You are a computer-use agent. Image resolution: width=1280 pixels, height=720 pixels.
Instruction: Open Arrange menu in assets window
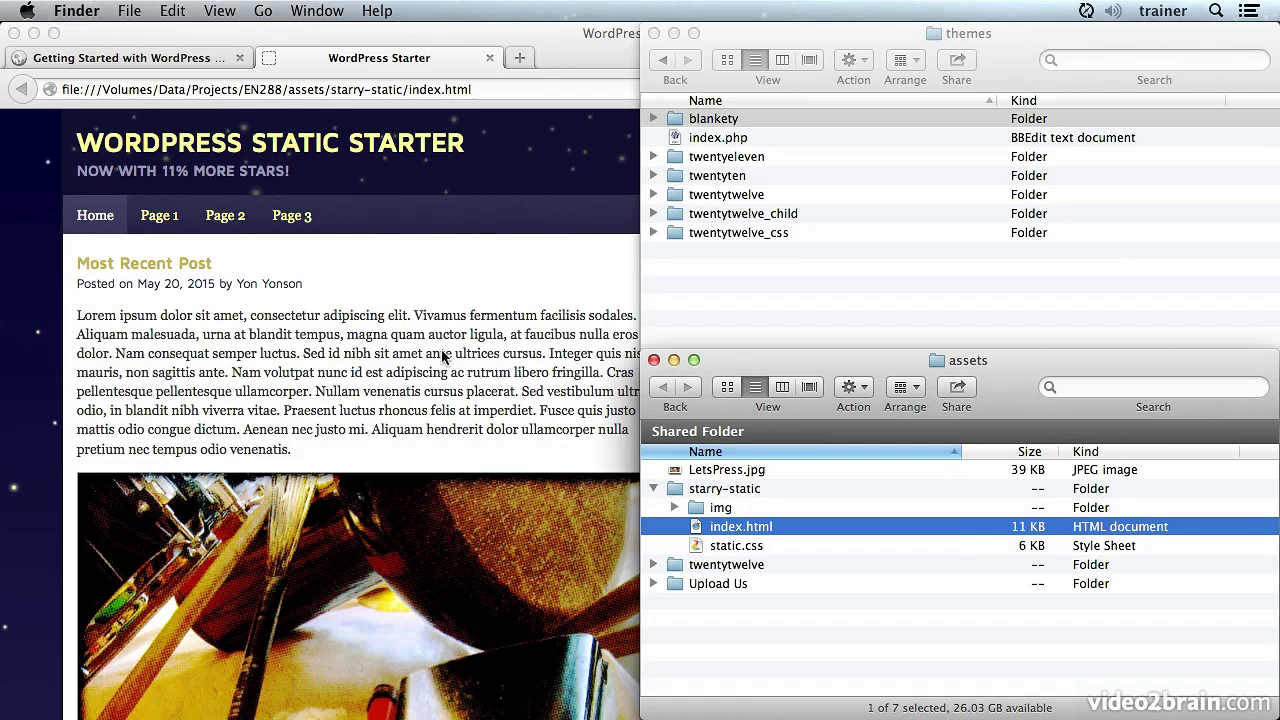click(x=905, y=387)
